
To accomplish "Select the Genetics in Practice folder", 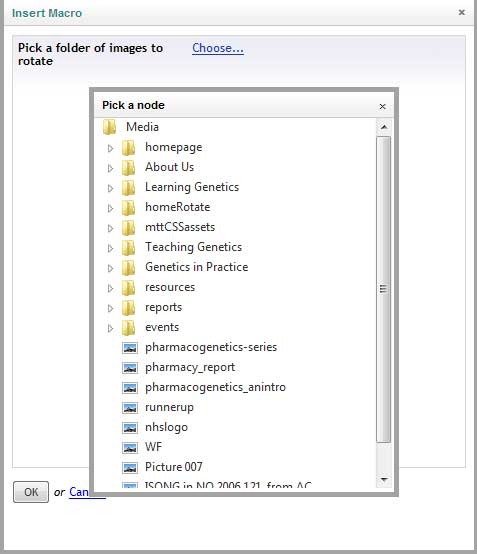I will [196, 267].
